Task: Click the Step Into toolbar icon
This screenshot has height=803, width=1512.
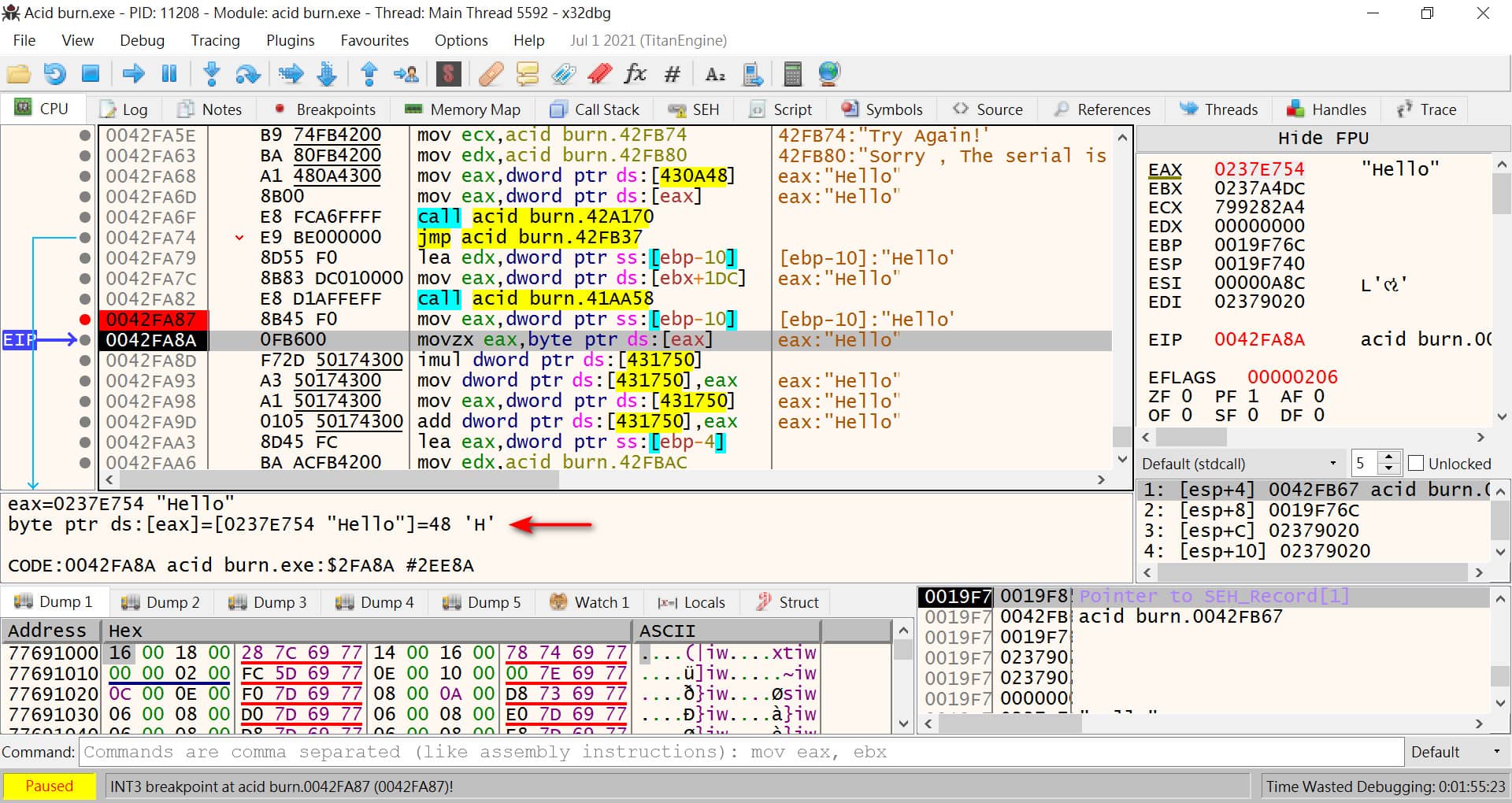Action: (211, 74)
